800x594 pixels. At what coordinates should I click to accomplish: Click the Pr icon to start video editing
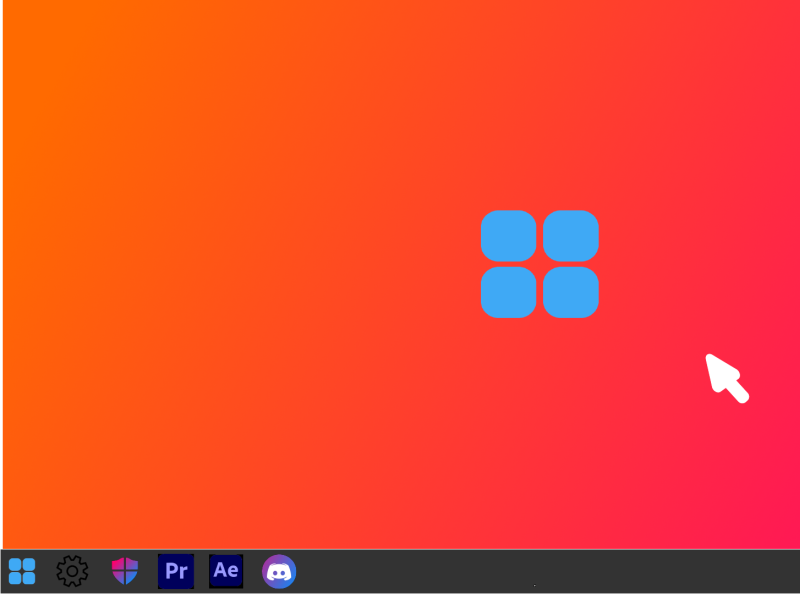[176, 571]
